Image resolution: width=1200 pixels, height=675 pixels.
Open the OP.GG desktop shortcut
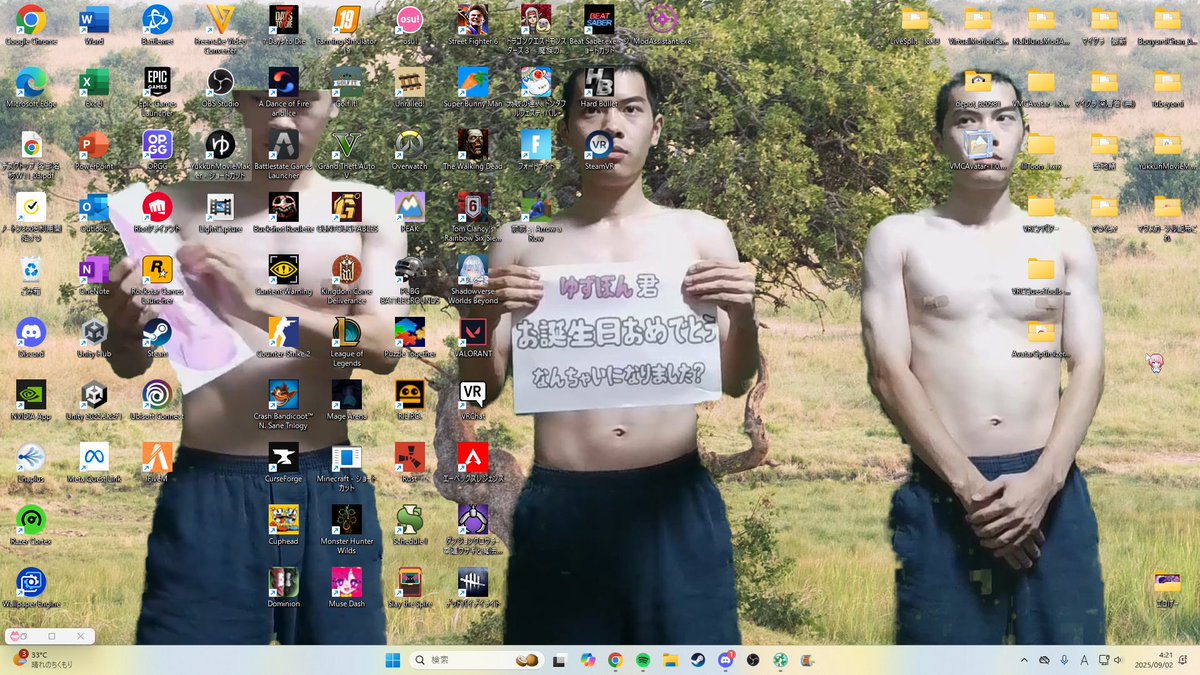pyautogui.click(x=157, y=150)
